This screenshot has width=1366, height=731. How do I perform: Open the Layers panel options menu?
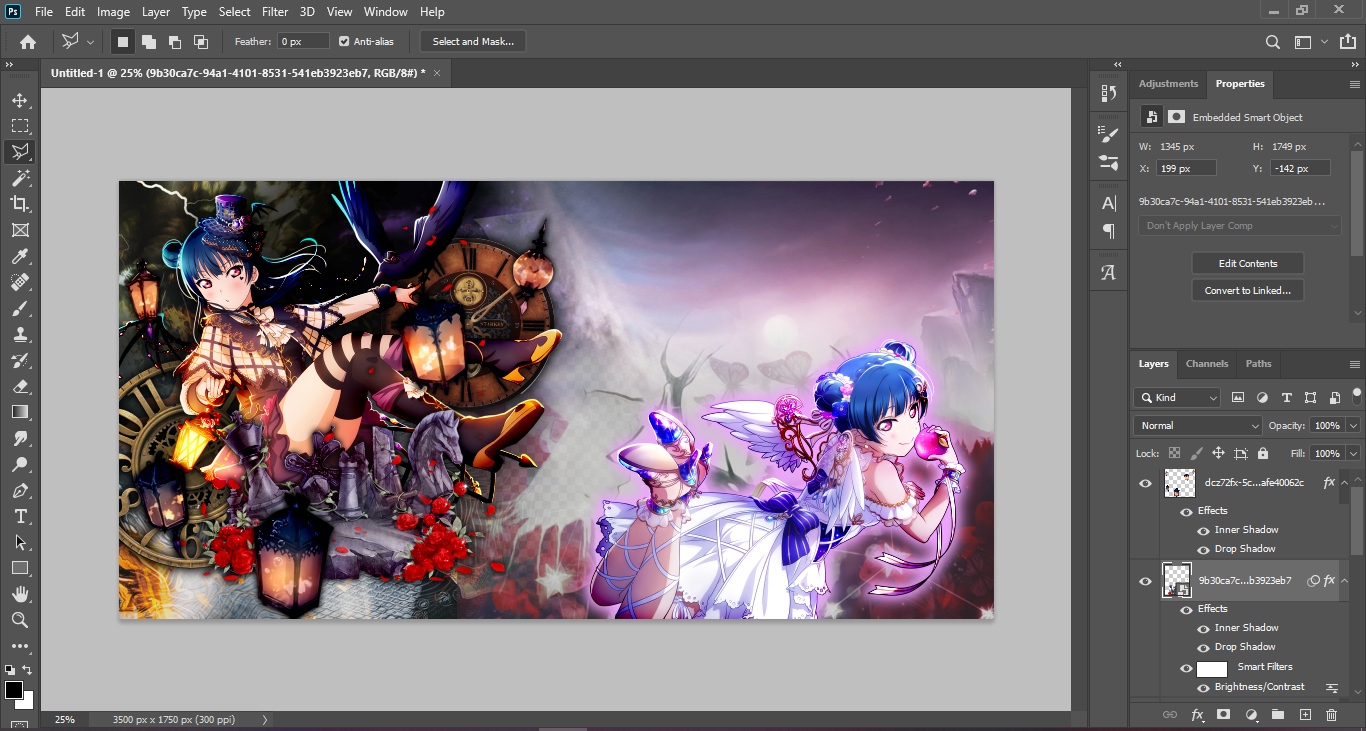[x=1355, y=364]
